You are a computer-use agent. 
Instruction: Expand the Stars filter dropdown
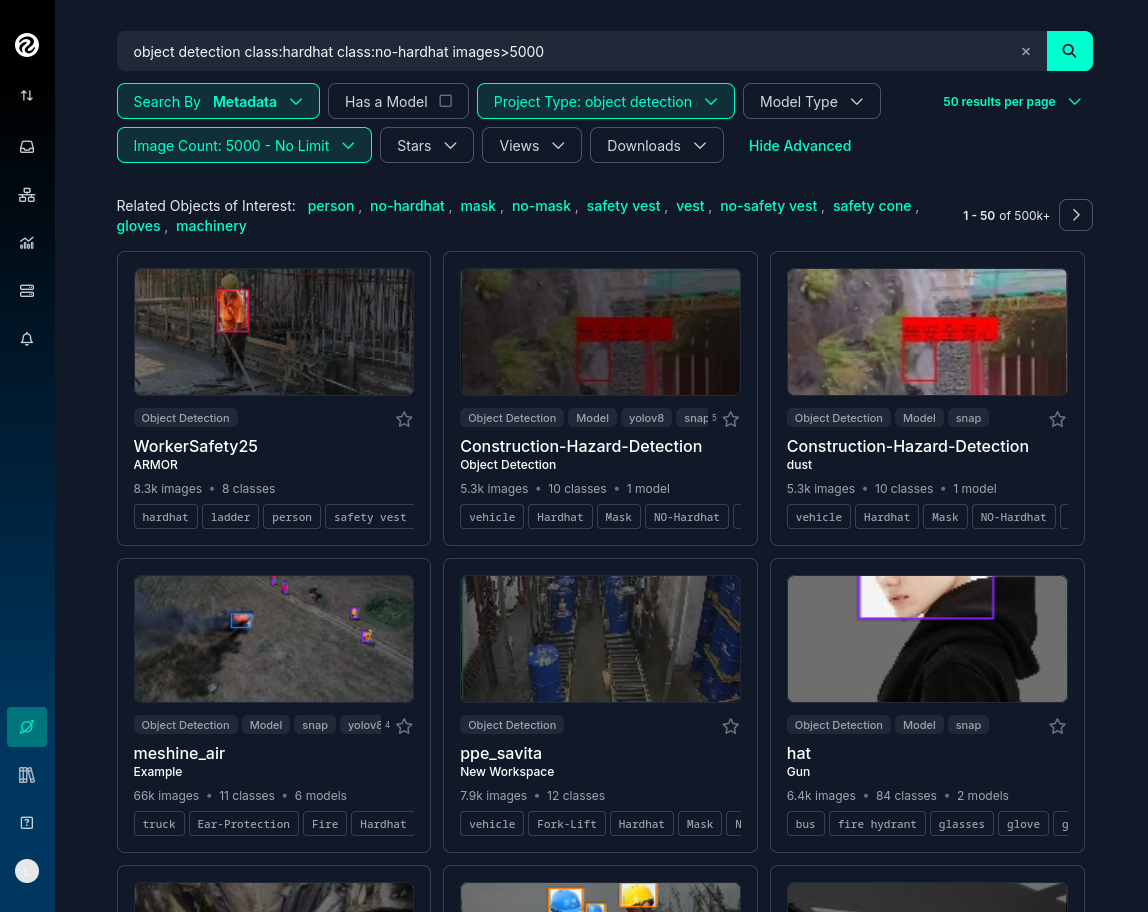pos(427,146)
